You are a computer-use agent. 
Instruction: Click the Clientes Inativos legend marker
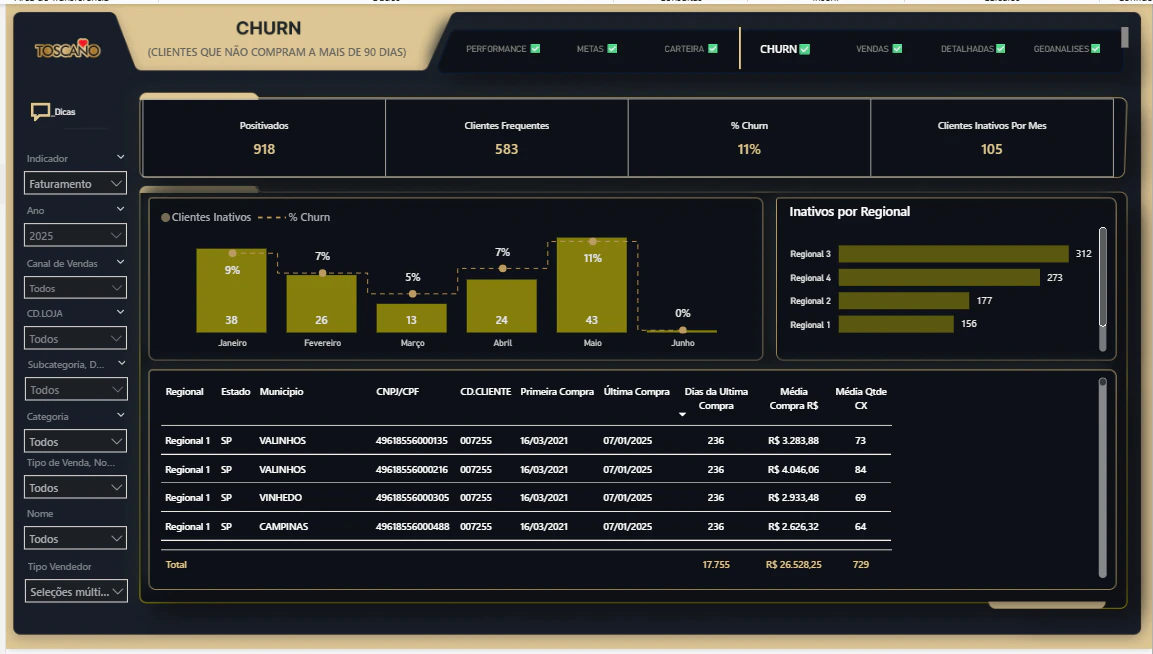[165, 217]
